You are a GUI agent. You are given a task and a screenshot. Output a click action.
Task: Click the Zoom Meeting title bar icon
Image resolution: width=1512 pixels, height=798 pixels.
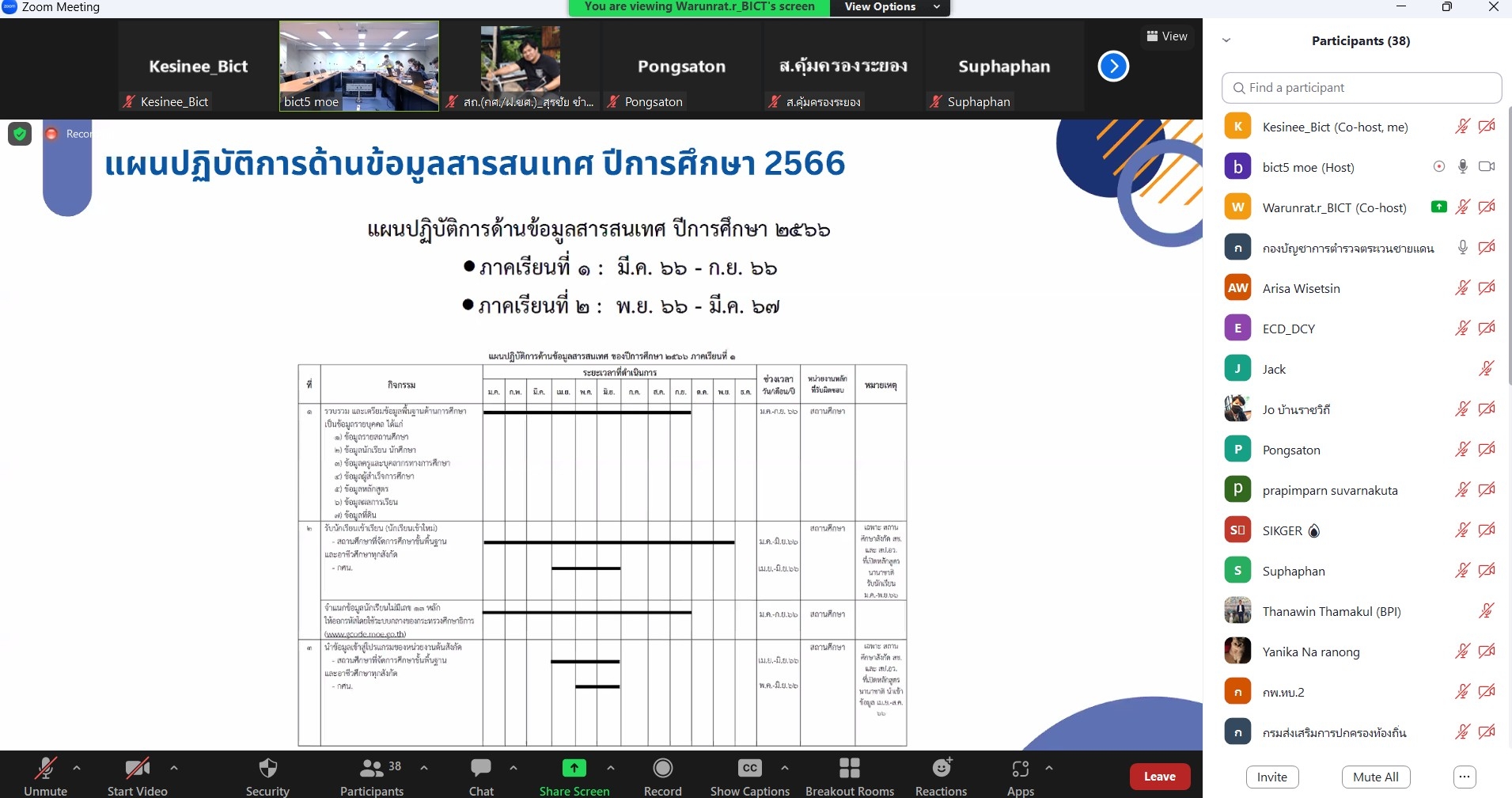point(9,6)
